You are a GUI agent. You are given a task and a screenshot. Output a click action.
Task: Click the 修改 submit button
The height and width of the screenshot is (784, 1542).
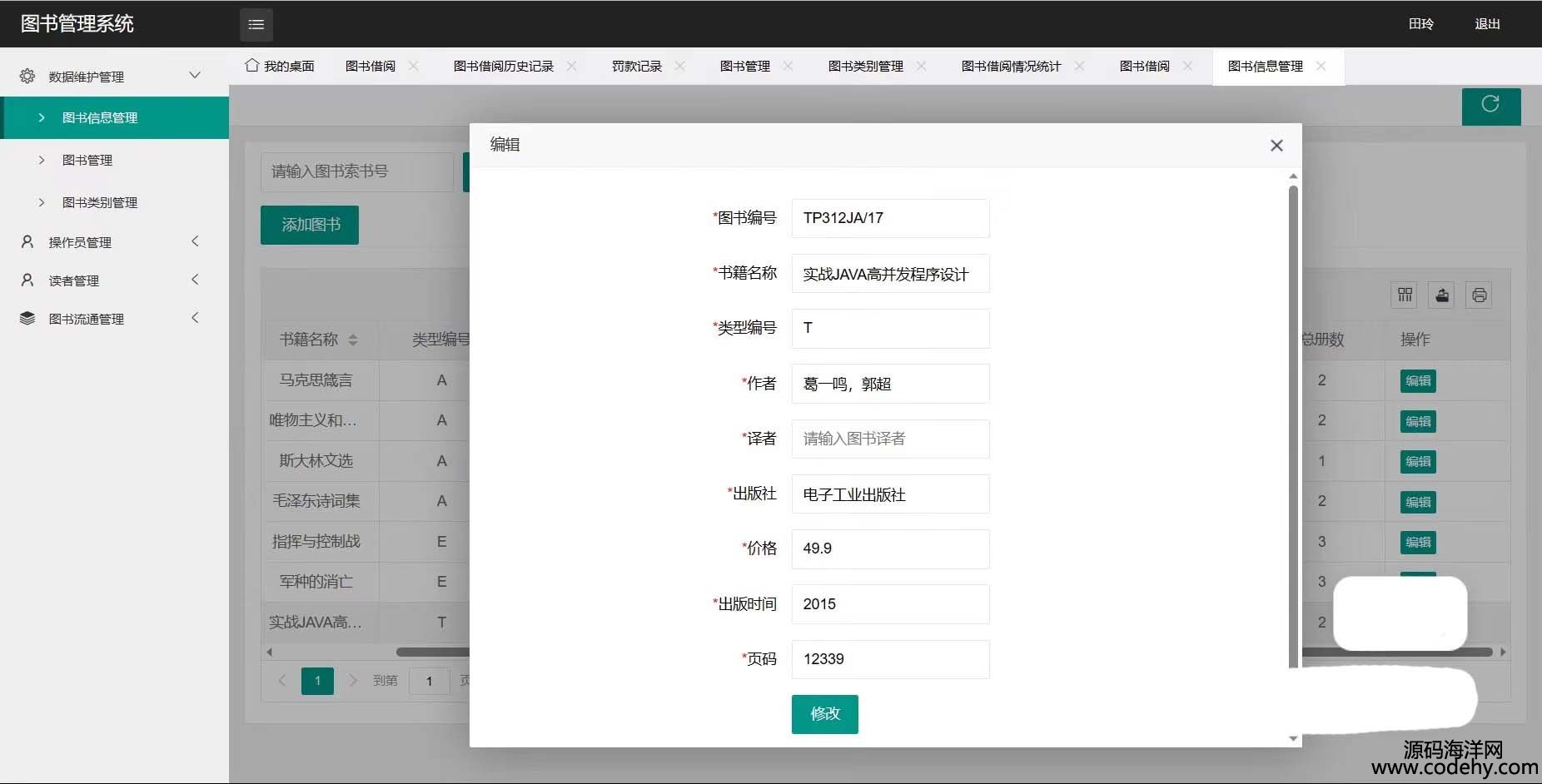pos(824,714)
